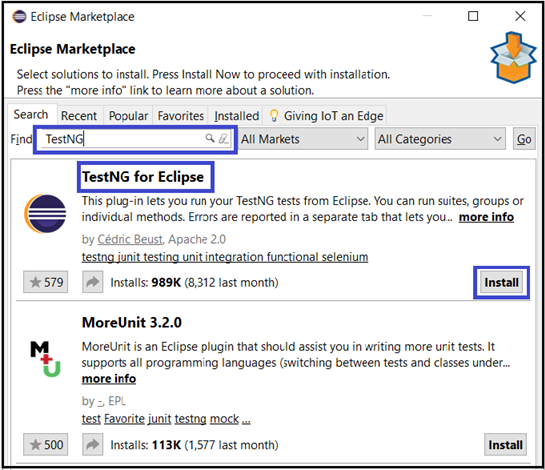Click the TestNG for Eclipse logo icon
Image resolution: width=545 pixels, height=470 pixels.
pyautogui.click(x=45, y=213)
